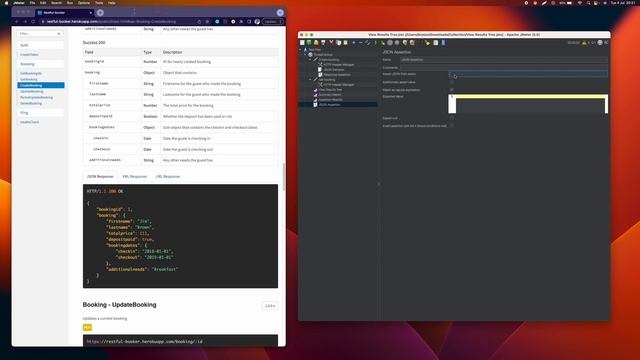This screenshot has height=360, width=640.
Task: Click the macOS Spotlight search icon
Action: [588, 3]
